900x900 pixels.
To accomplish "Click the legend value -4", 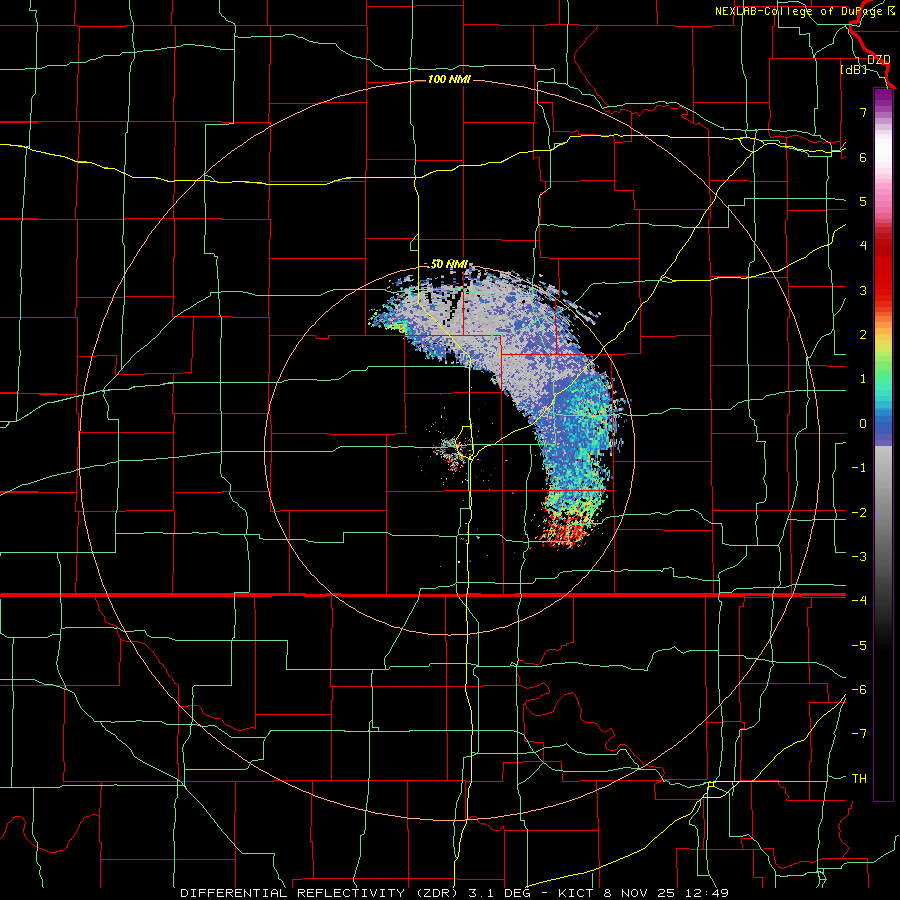I will pyautogui.click(x=859, y=601).
